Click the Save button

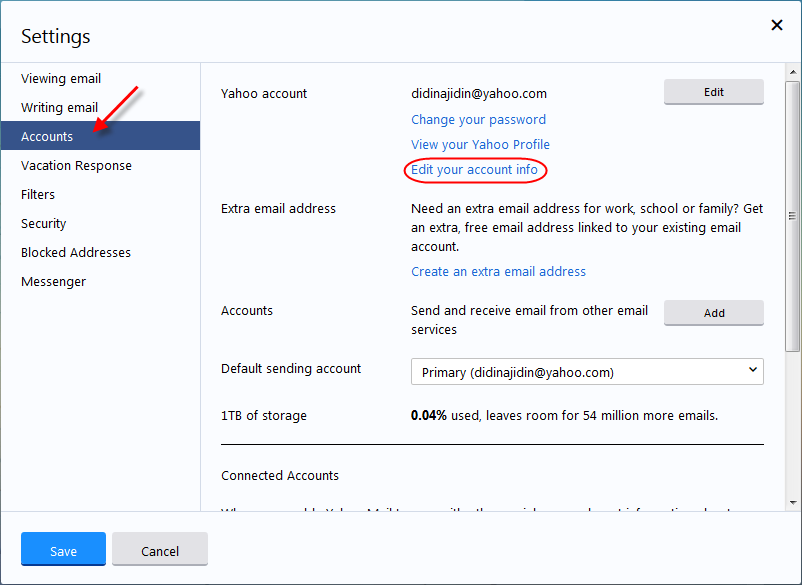tap(63, 549)
